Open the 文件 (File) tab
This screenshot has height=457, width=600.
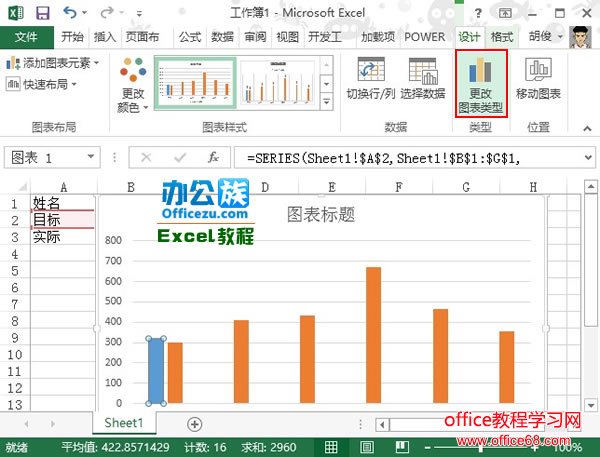click(x=26, y=37)
